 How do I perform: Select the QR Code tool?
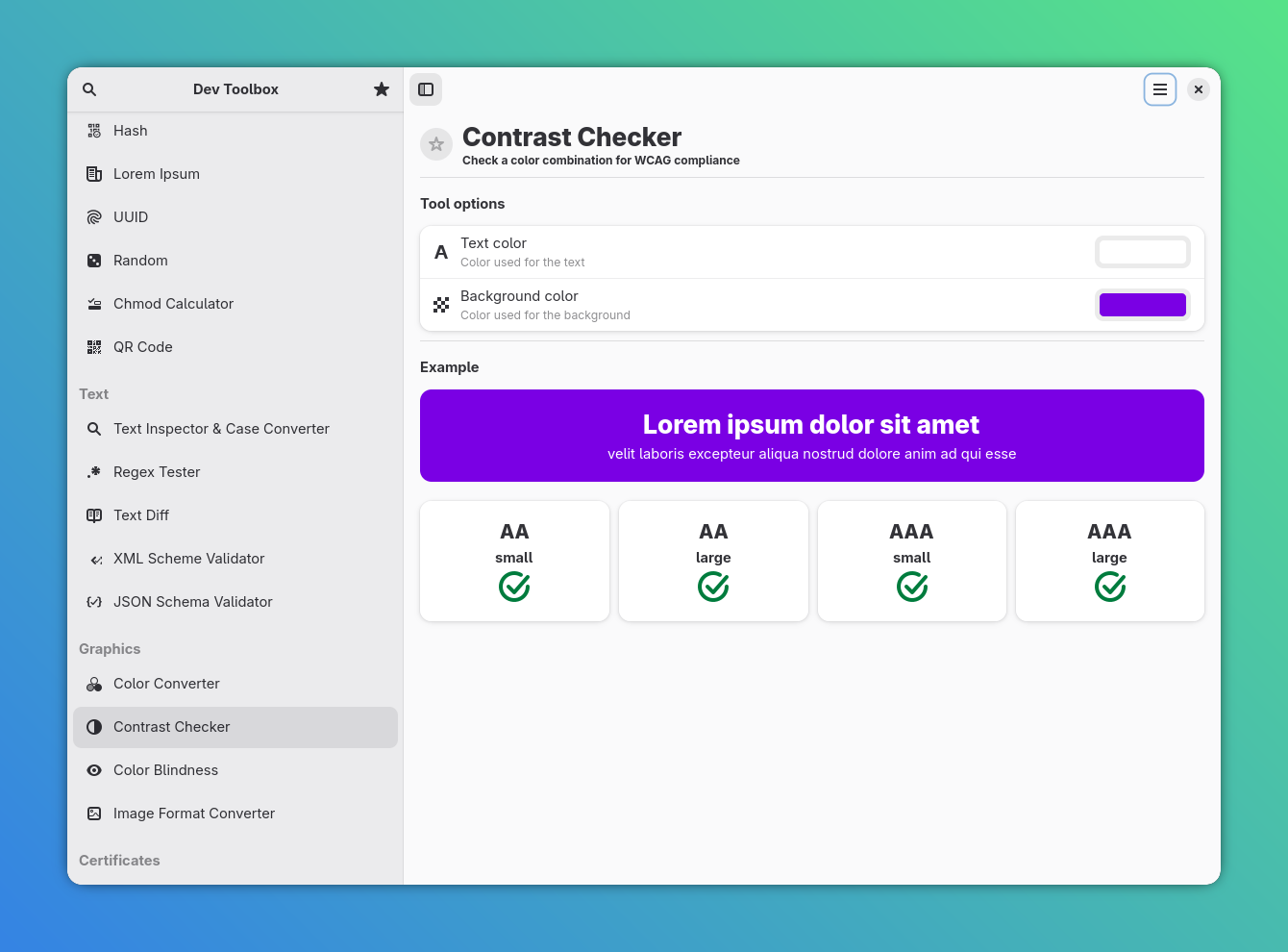pos(142,346)
